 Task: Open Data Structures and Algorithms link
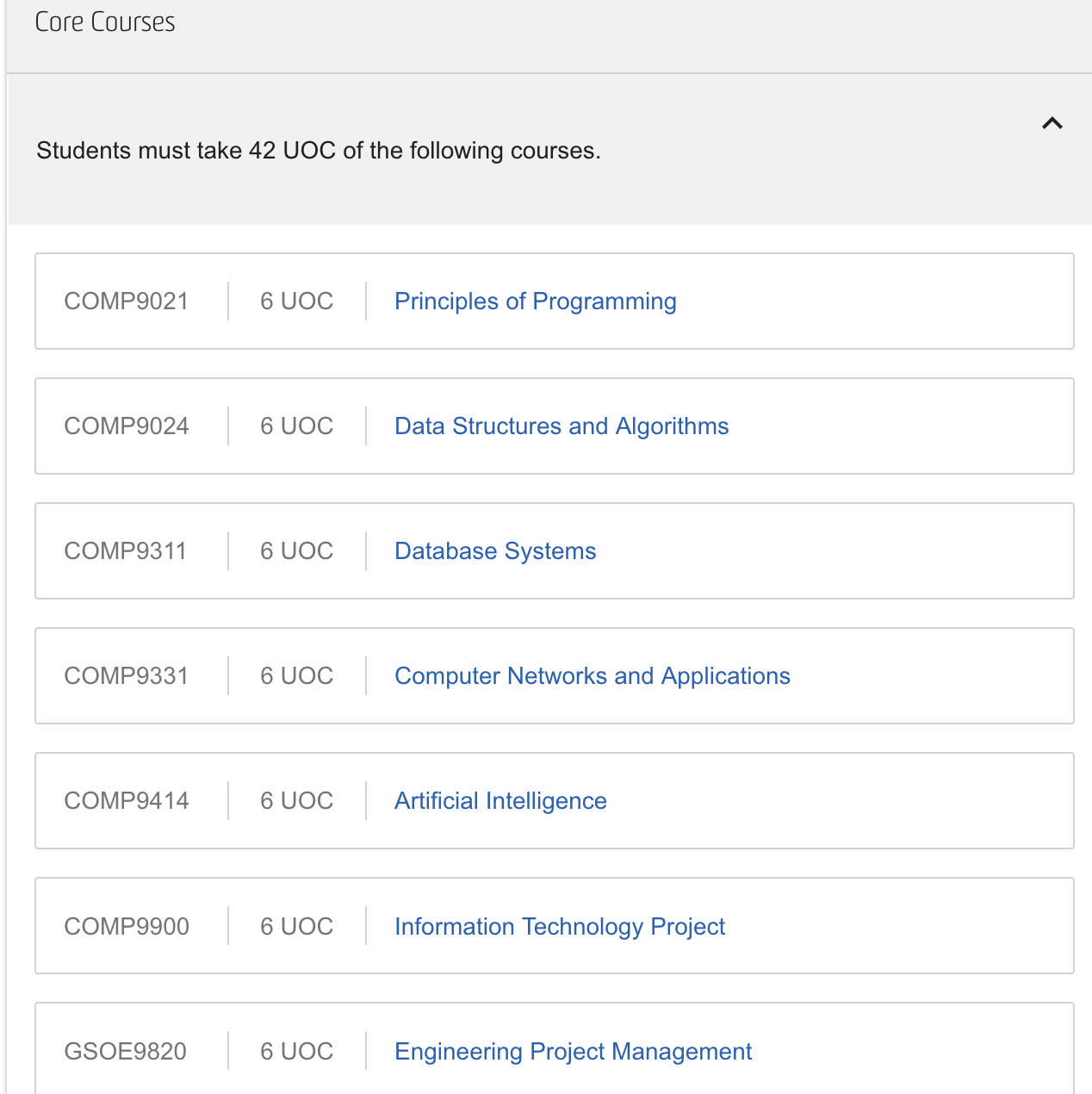561,426
